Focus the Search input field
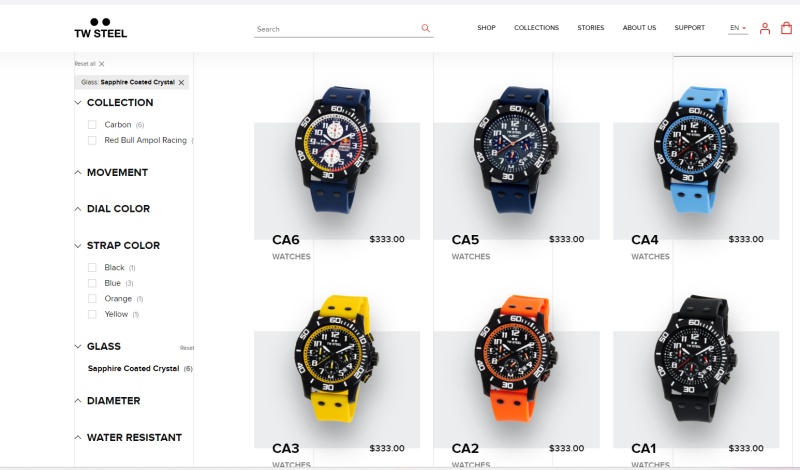Image resolution: width=800 pixels, height=470 pixels. [x=337, y=29]
